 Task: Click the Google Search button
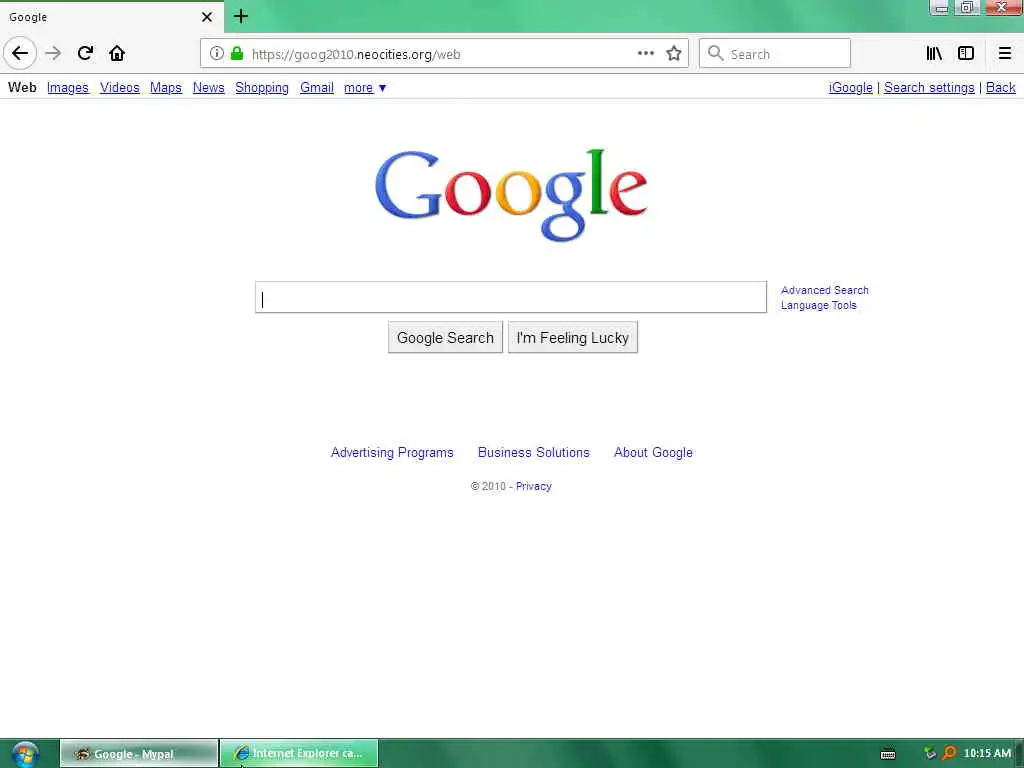[x=445, y=338]
